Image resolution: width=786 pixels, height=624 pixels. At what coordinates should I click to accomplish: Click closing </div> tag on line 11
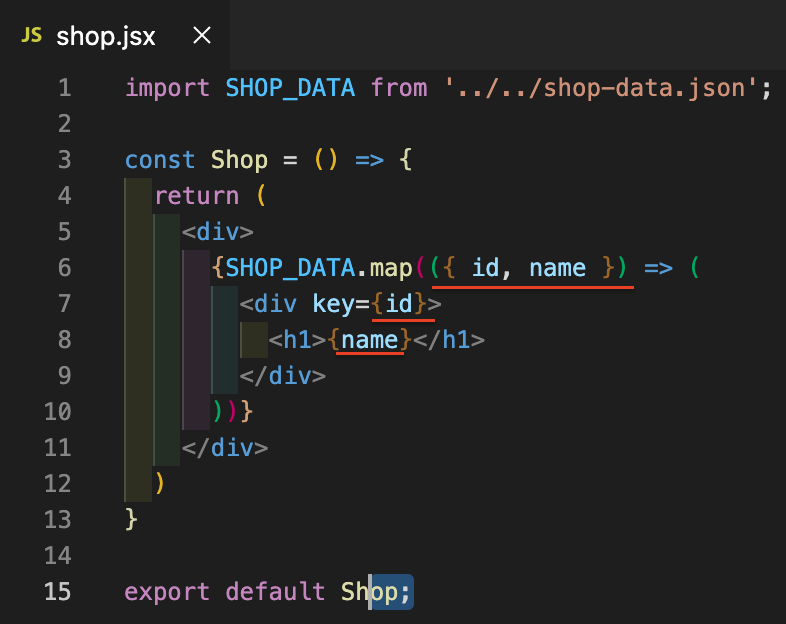tap(225, 448)
